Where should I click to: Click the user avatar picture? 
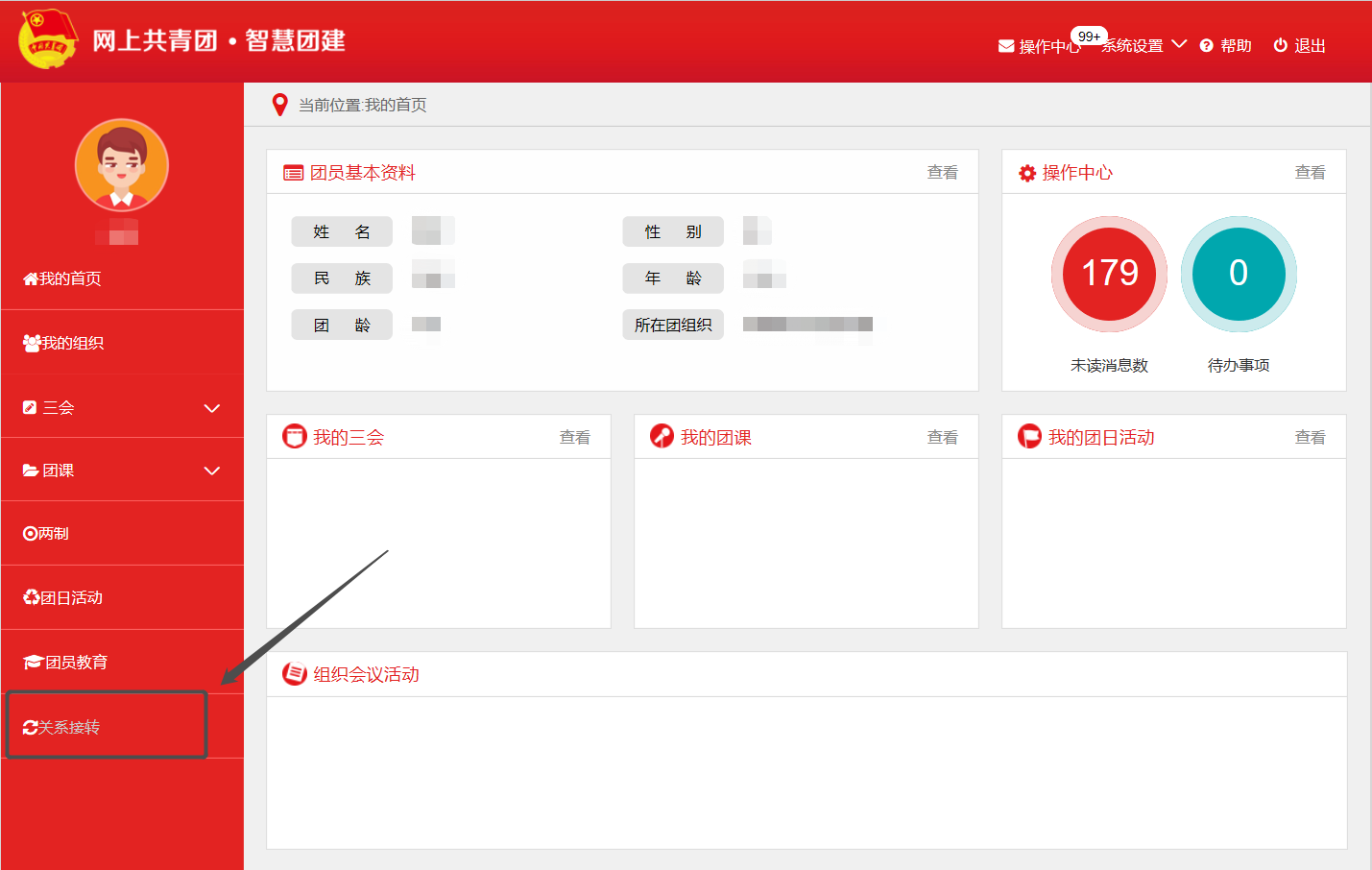click(122, 165)
